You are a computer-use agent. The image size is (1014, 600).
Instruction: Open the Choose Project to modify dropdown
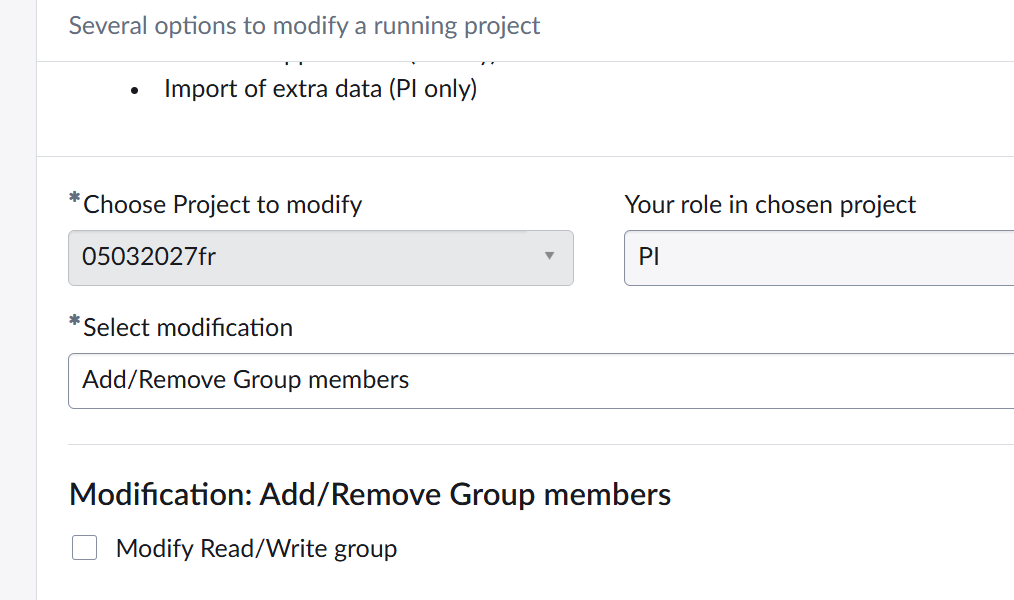pyautogui.click(x=320, y=257)
